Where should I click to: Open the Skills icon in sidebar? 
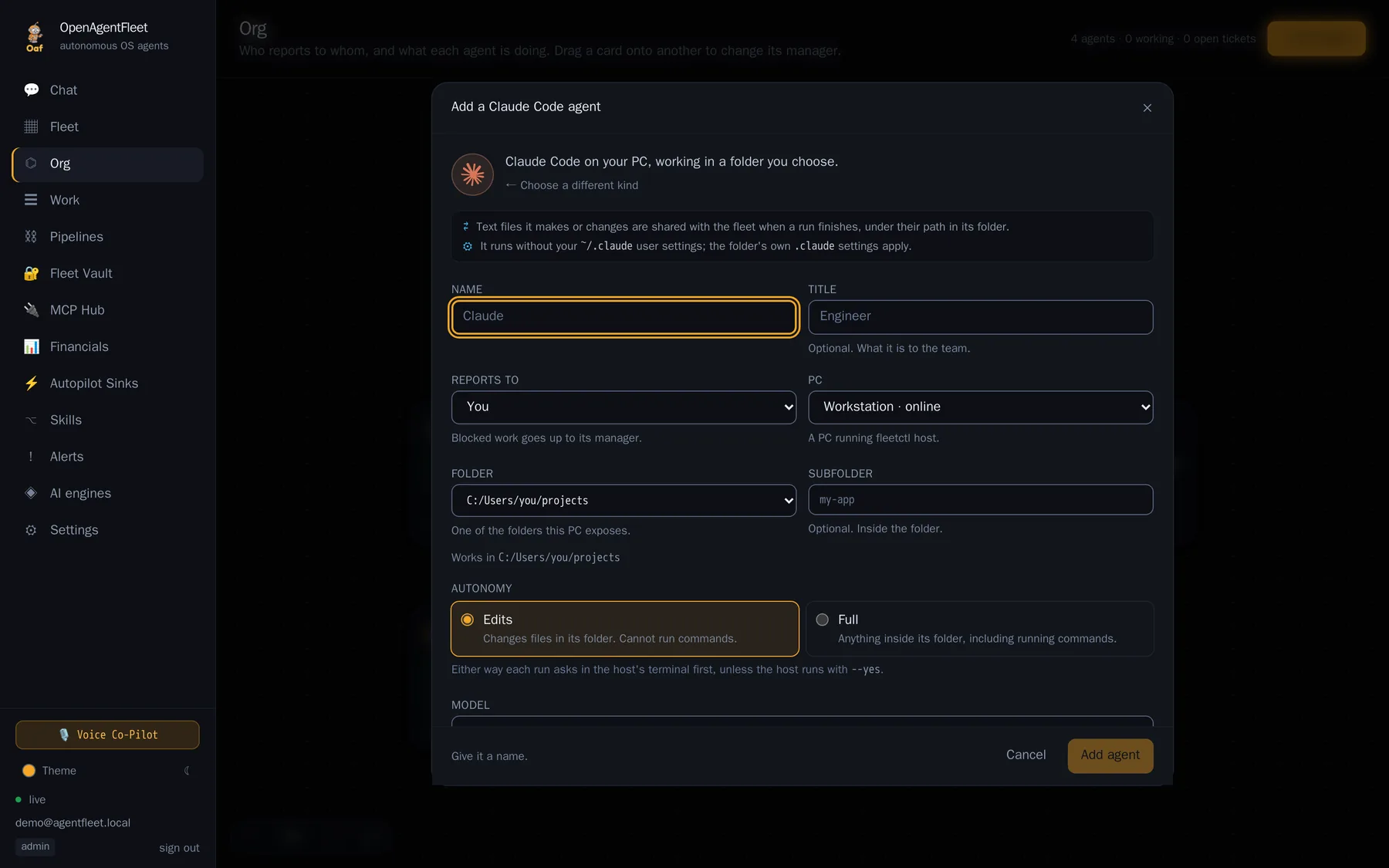coord(31,420)
